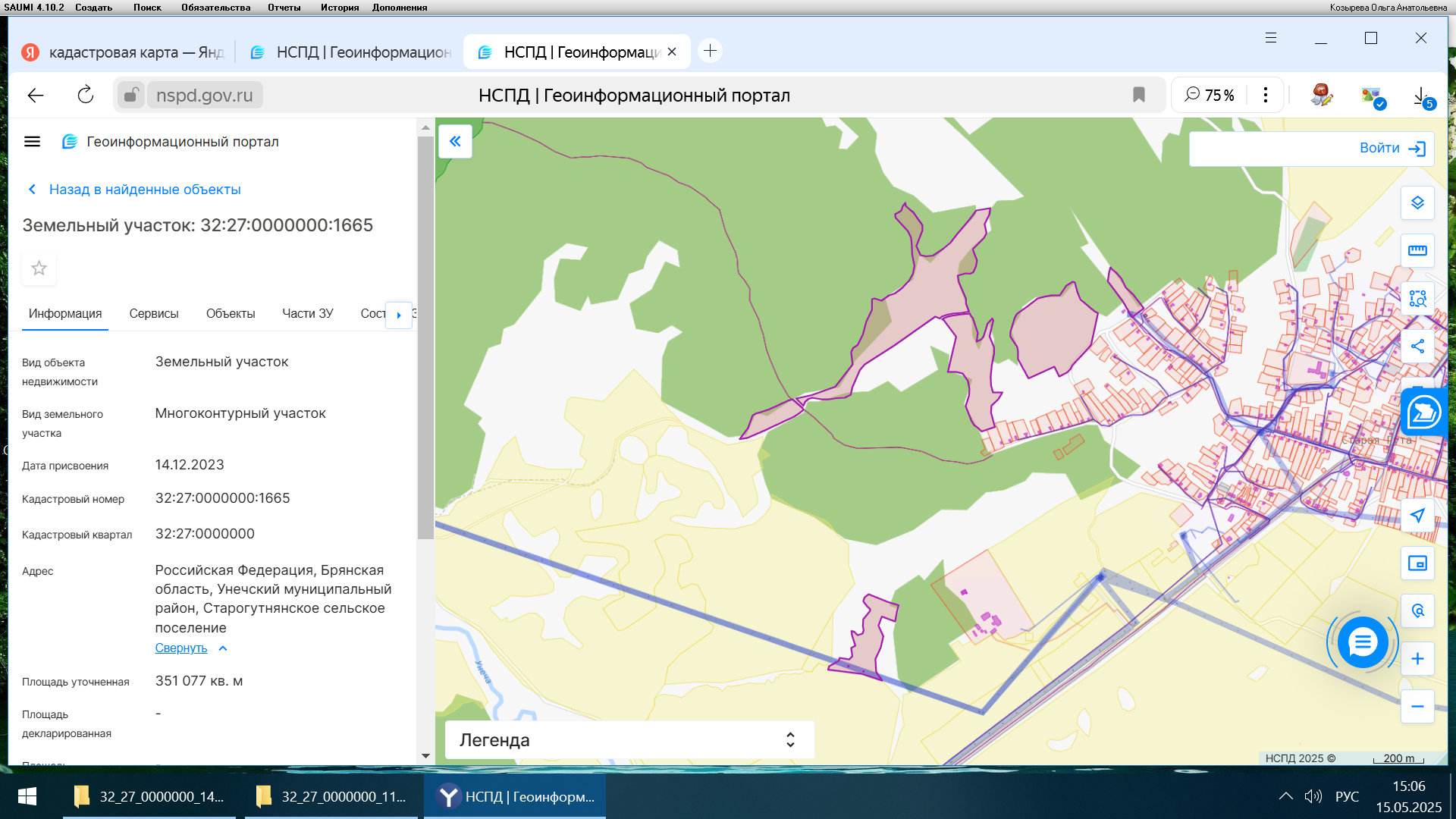Click the РУС language indicator
Screen dimensions: 1456x819
click(x=1347, y=796)
